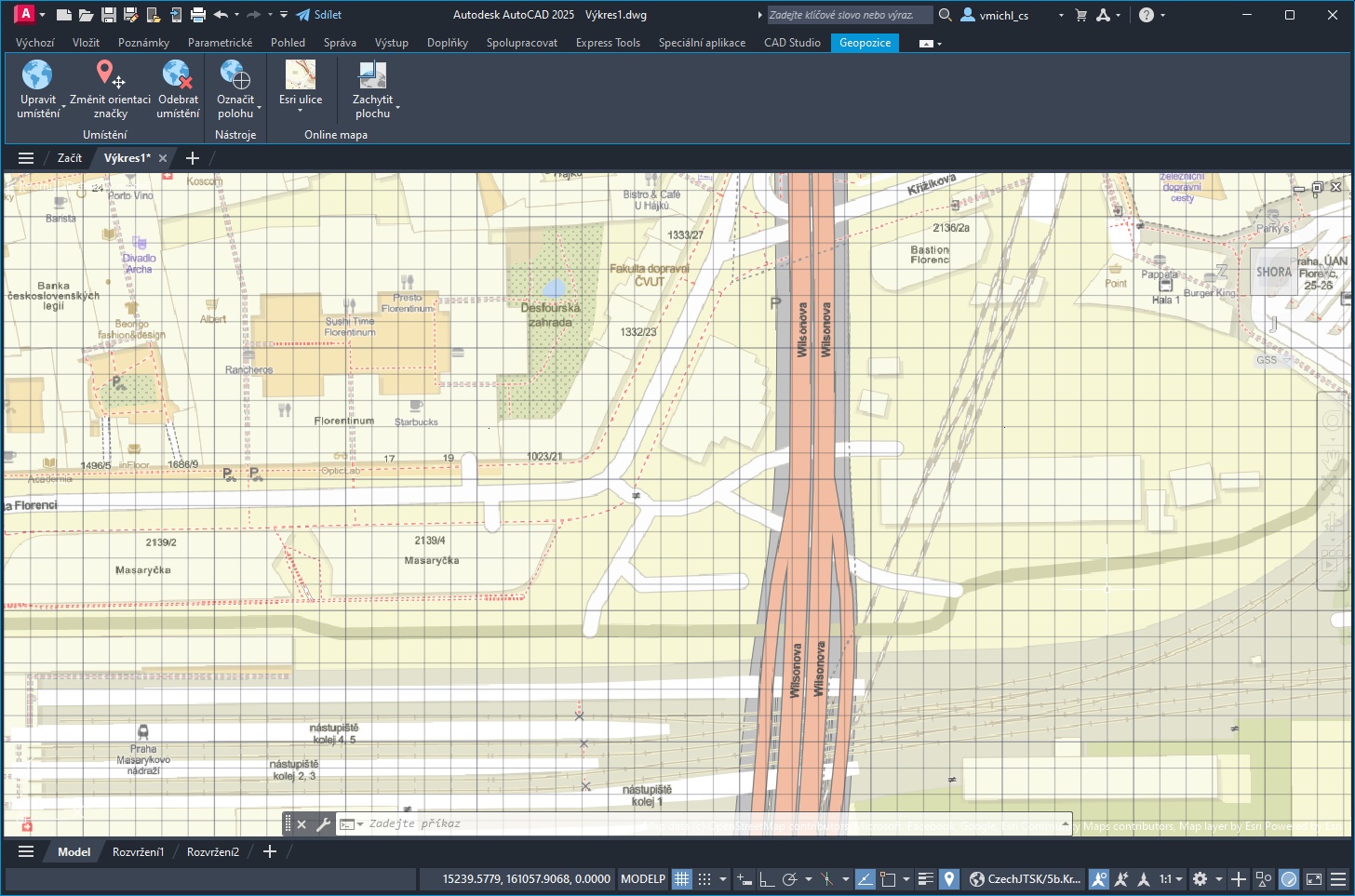Click Odebrat umístění to remove location
Viewport: 1355px width, 896px height.
(x=178, y=89)
